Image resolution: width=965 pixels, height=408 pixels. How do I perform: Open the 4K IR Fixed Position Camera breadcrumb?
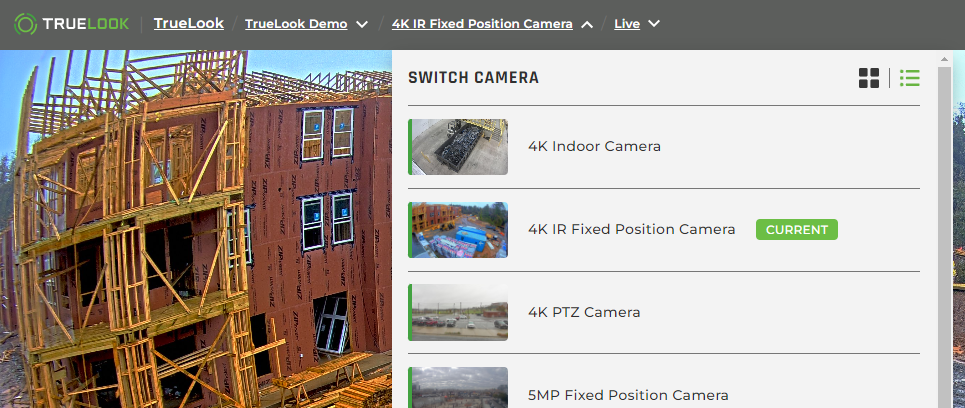(482, 24)
